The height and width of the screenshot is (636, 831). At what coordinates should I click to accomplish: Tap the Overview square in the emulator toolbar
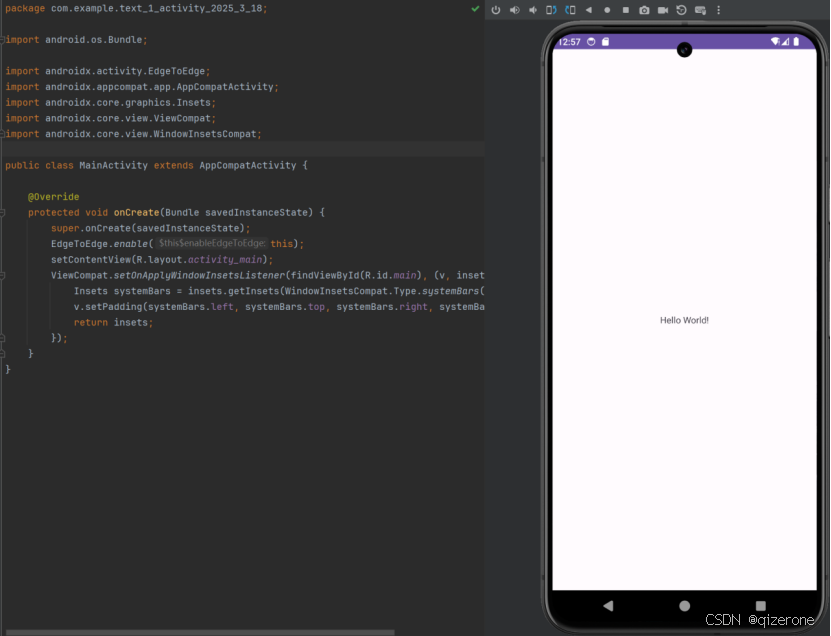tap(625, 10)
